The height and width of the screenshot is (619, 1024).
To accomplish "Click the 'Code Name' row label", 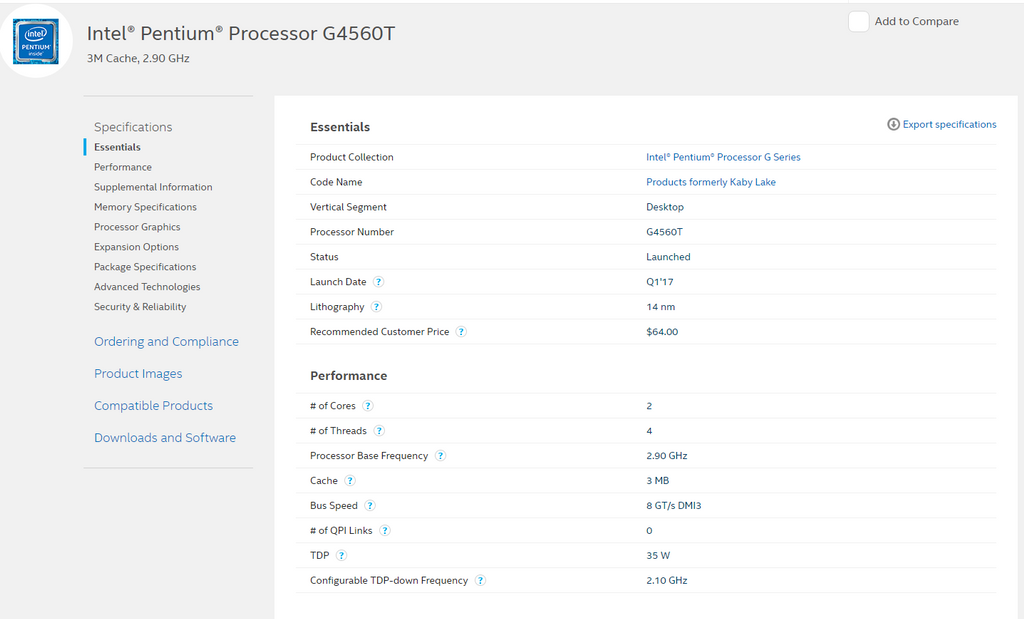I will pos(336,182).
